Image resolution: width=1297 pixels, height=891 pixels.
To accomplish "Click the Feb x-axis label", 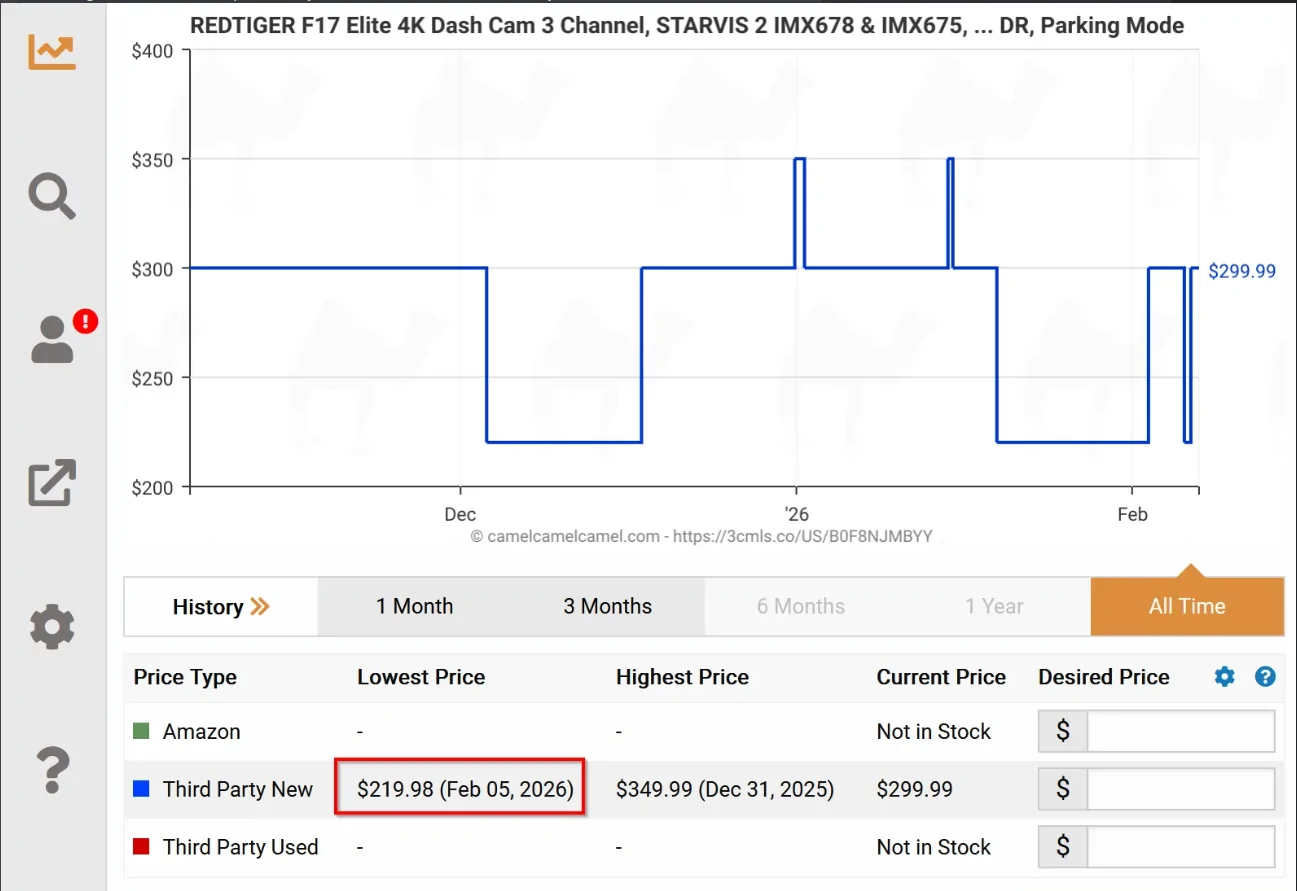I will [x=1133, y=515].
